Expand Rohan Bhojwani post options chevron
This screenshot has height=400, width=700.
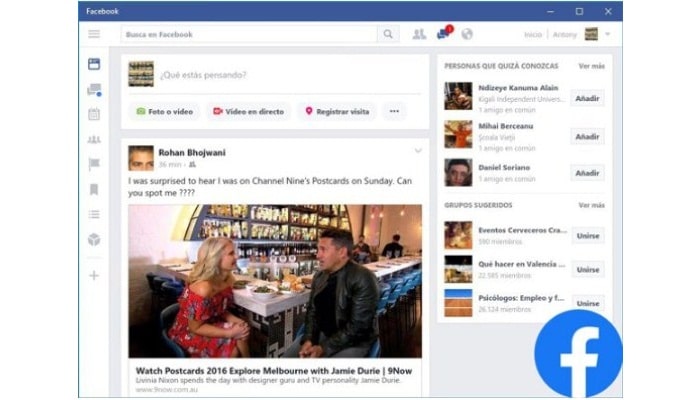click(418, 151)
